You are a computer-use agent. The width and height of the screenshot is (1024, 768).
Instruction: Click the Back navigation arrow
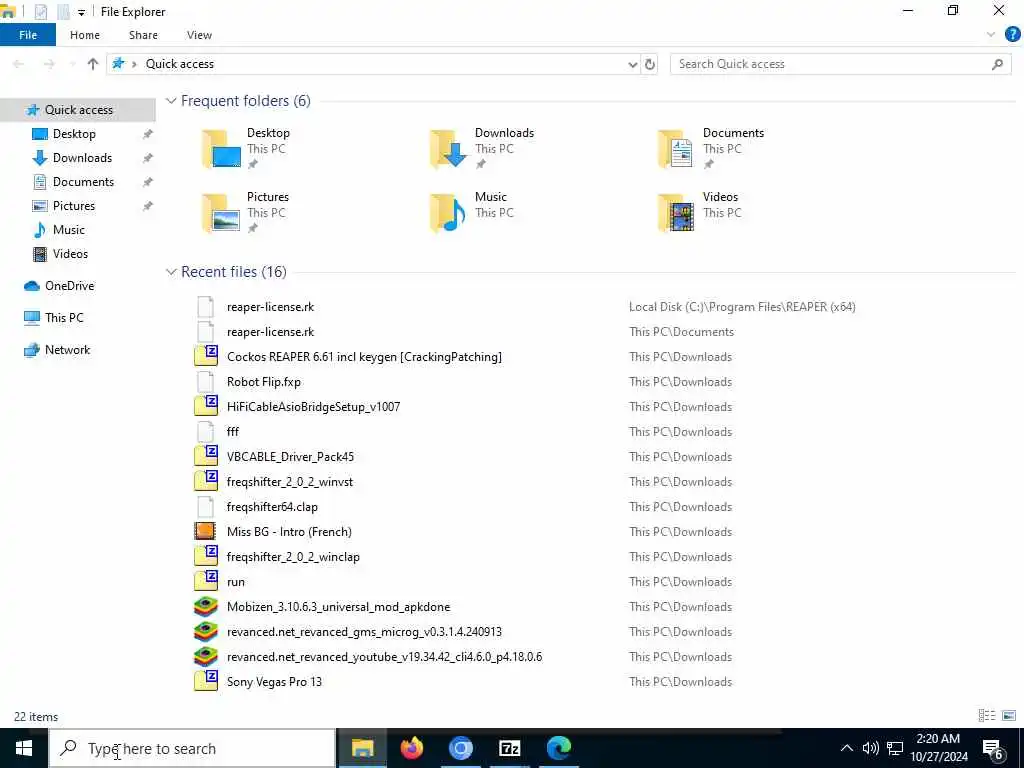pyautogui.click(x=18, y=64)
